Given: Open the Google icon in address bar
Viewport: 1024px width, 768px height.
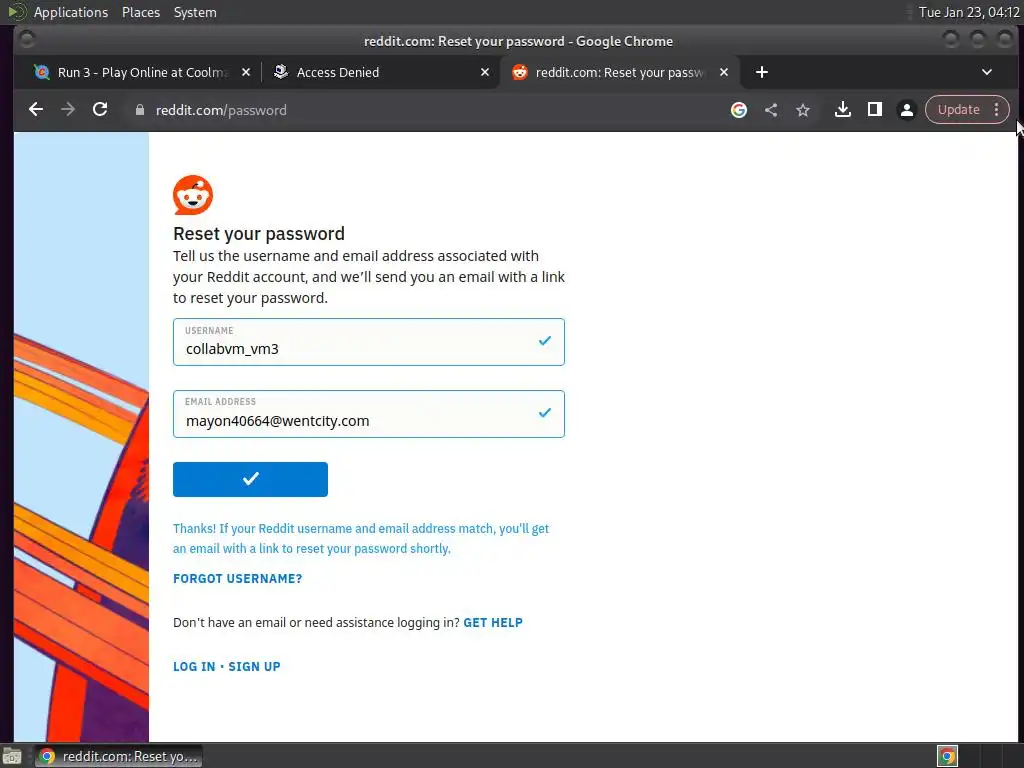Looking at the screenshot, I should click(x=739, y=110).
